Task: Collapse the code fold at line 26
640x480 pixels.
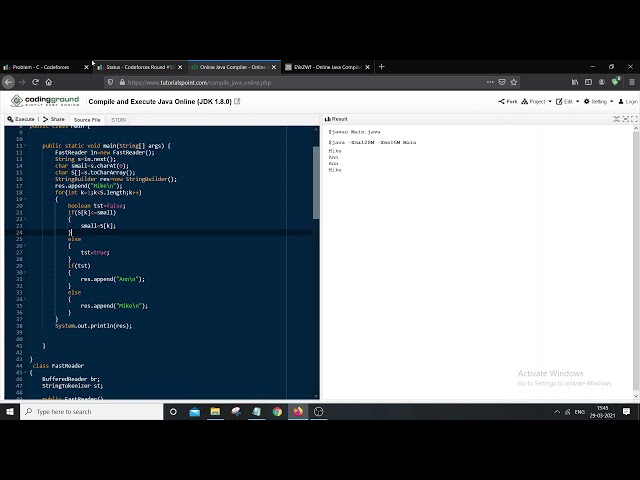Action: 25,246
